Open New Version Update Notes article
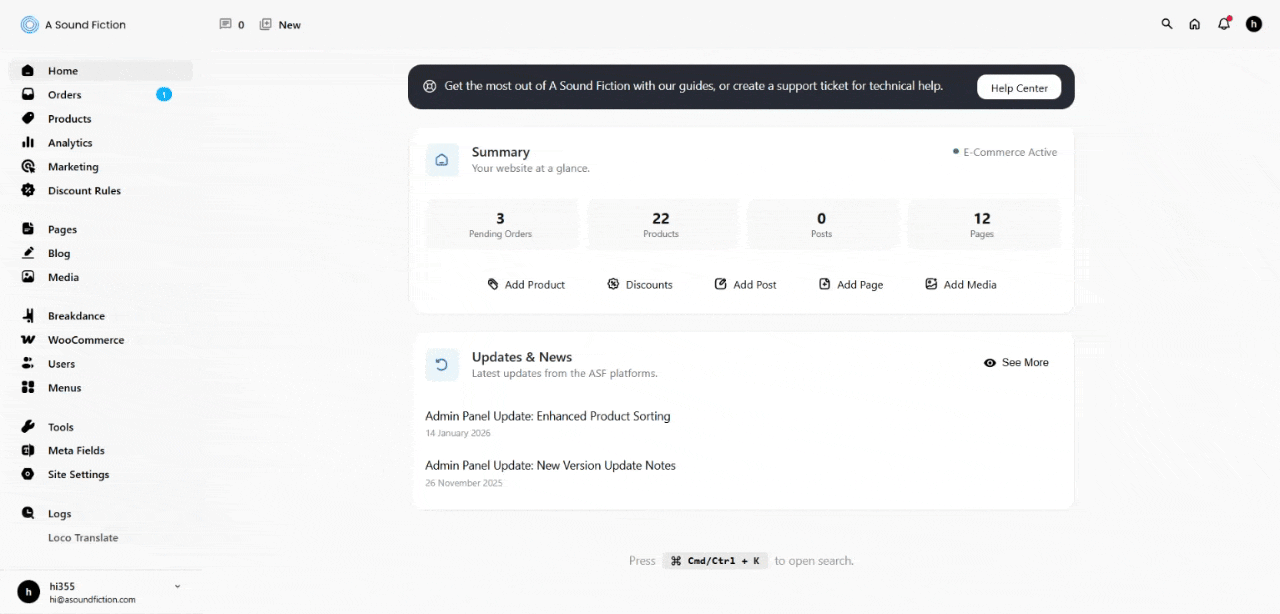1280x614 pixels. coord(550,466)
